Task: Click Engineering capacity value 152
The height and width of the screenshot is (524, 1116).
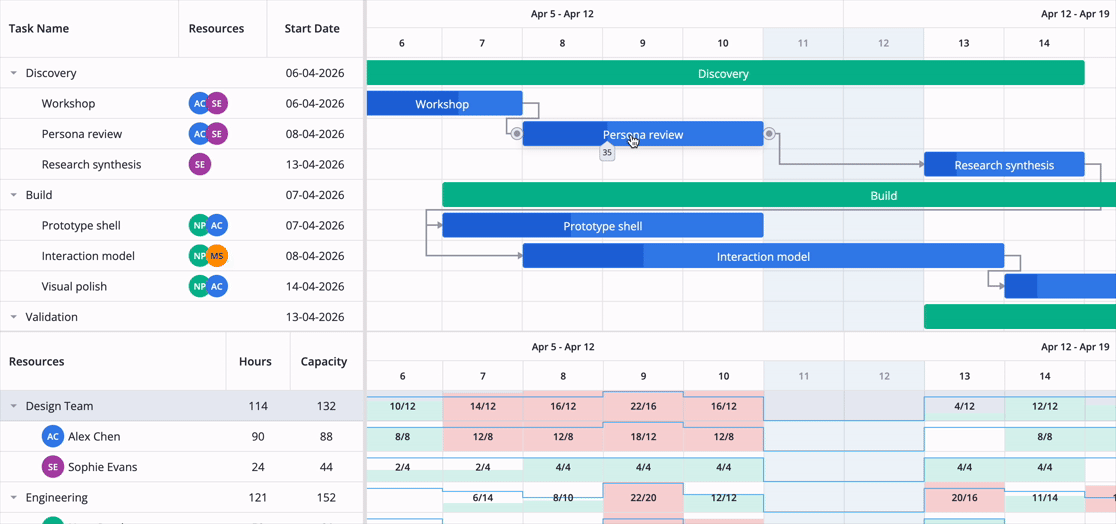Action: 326,498
